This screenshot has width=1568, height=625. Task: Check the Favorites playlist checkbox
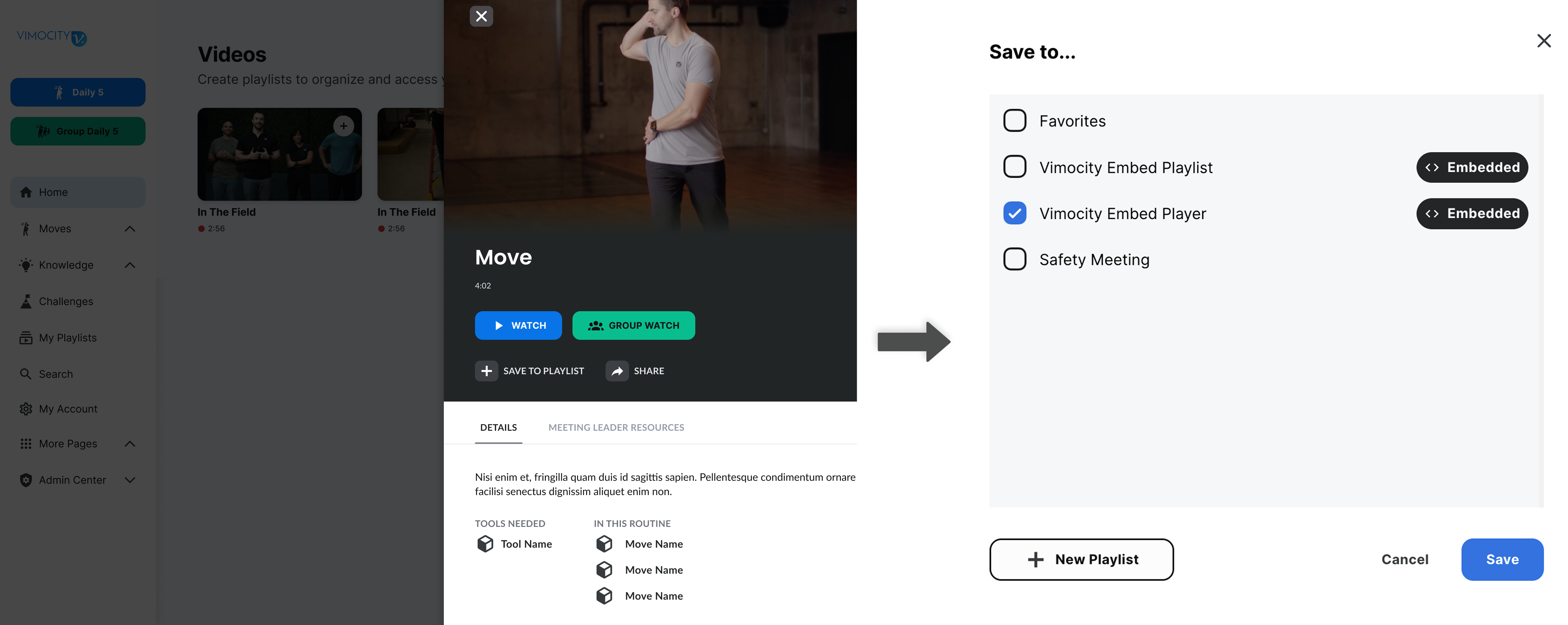pos(1014,121)
